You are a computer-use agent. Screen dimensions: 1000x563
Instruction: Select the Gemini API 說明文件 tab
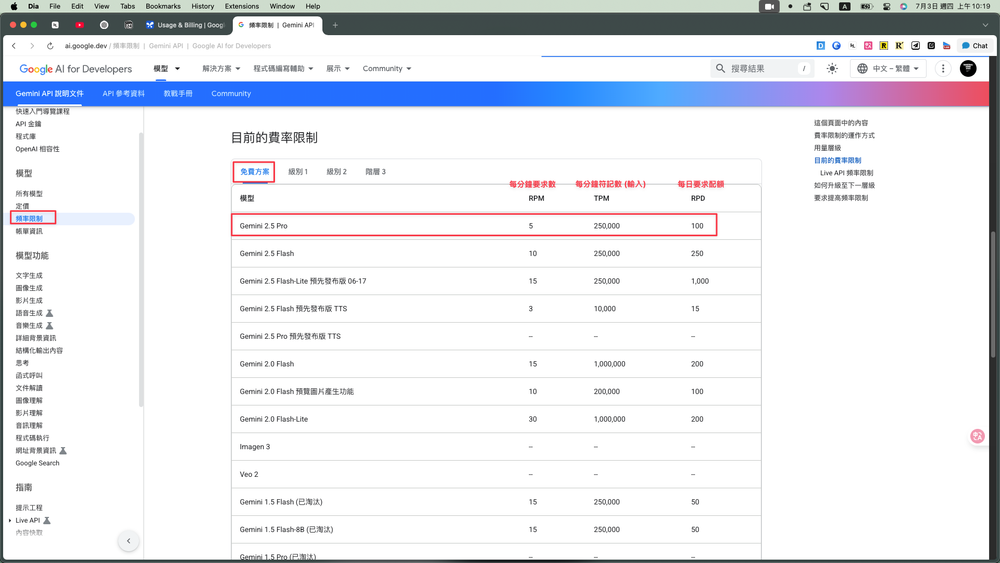pos(49,94)
